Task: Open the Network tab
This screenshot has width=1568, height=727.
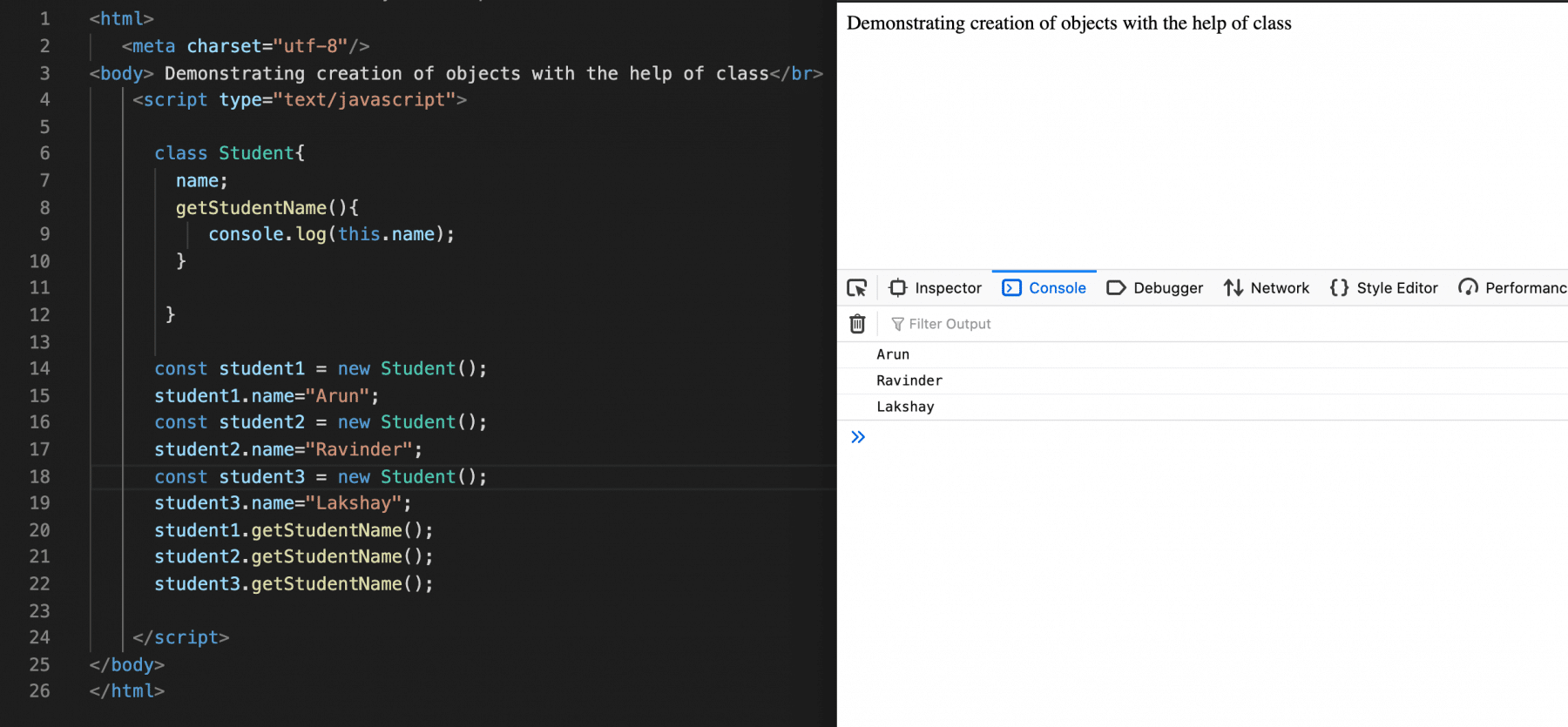Action: coord(1267,288)
